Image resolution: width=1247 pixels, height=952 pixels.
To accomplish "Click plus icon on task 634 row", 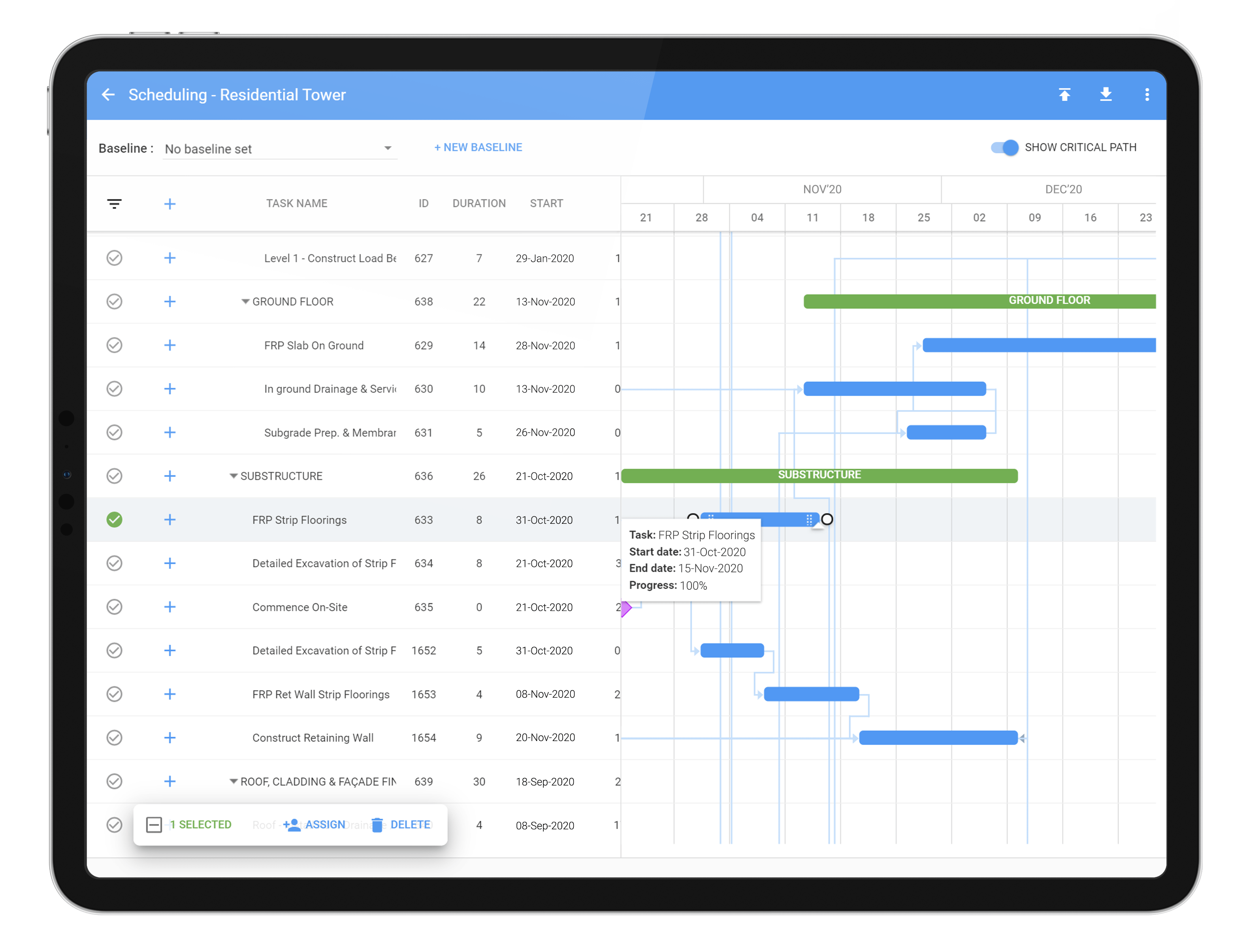I will (x=170, y=564).
